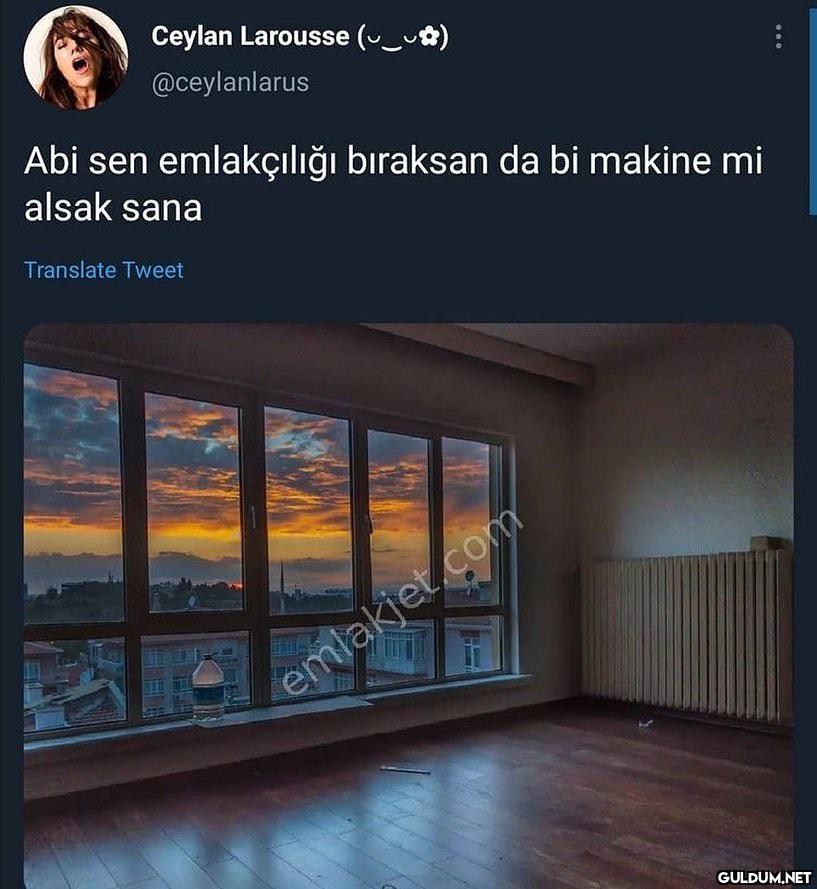Click the Translate Tweet link
This screenshot has height=889, width=817.
click(x=104, y=270)
